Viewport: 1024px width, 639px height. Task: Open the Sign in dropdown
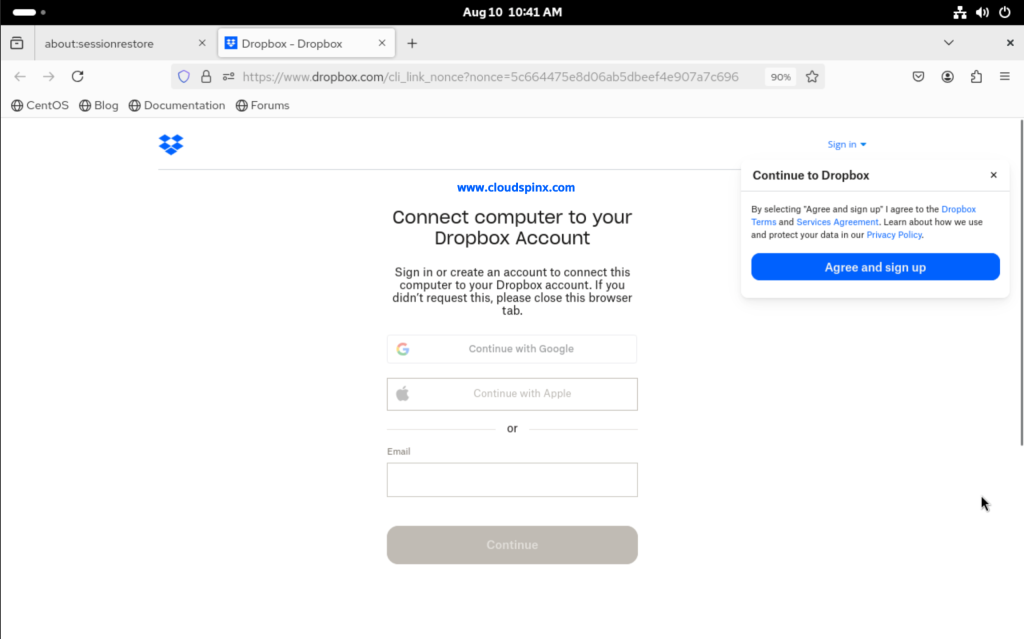pos(846,143)
